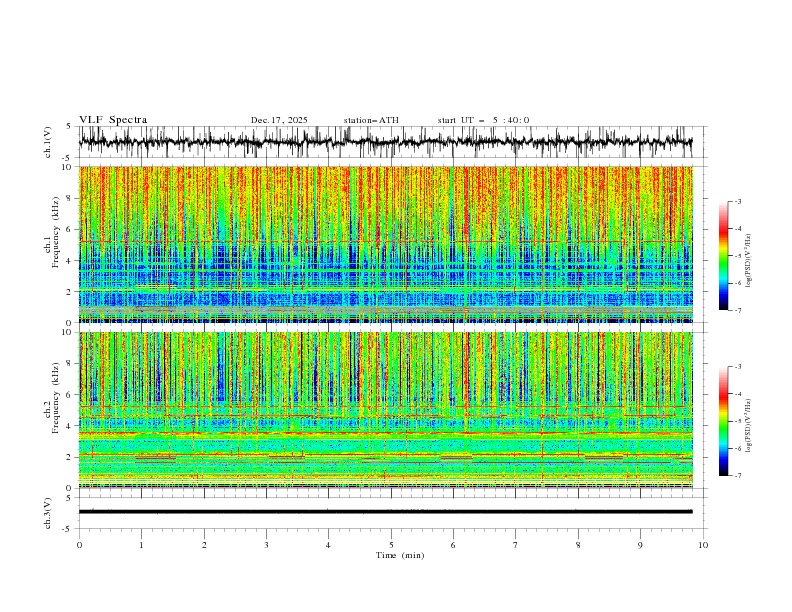
Task: Click inside the ch.2 spectrogram panel
Action: 385,410
